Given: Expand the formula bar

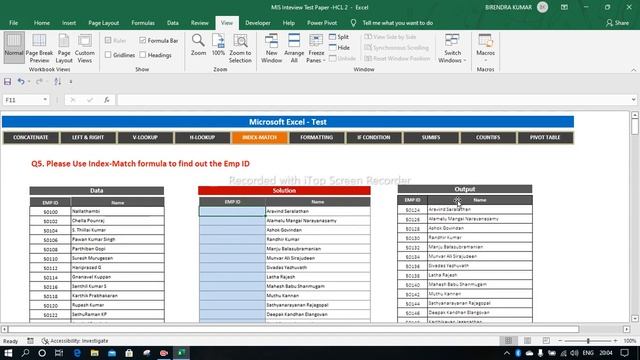Looking at the screenshot, I should click(x=633, y=100).
